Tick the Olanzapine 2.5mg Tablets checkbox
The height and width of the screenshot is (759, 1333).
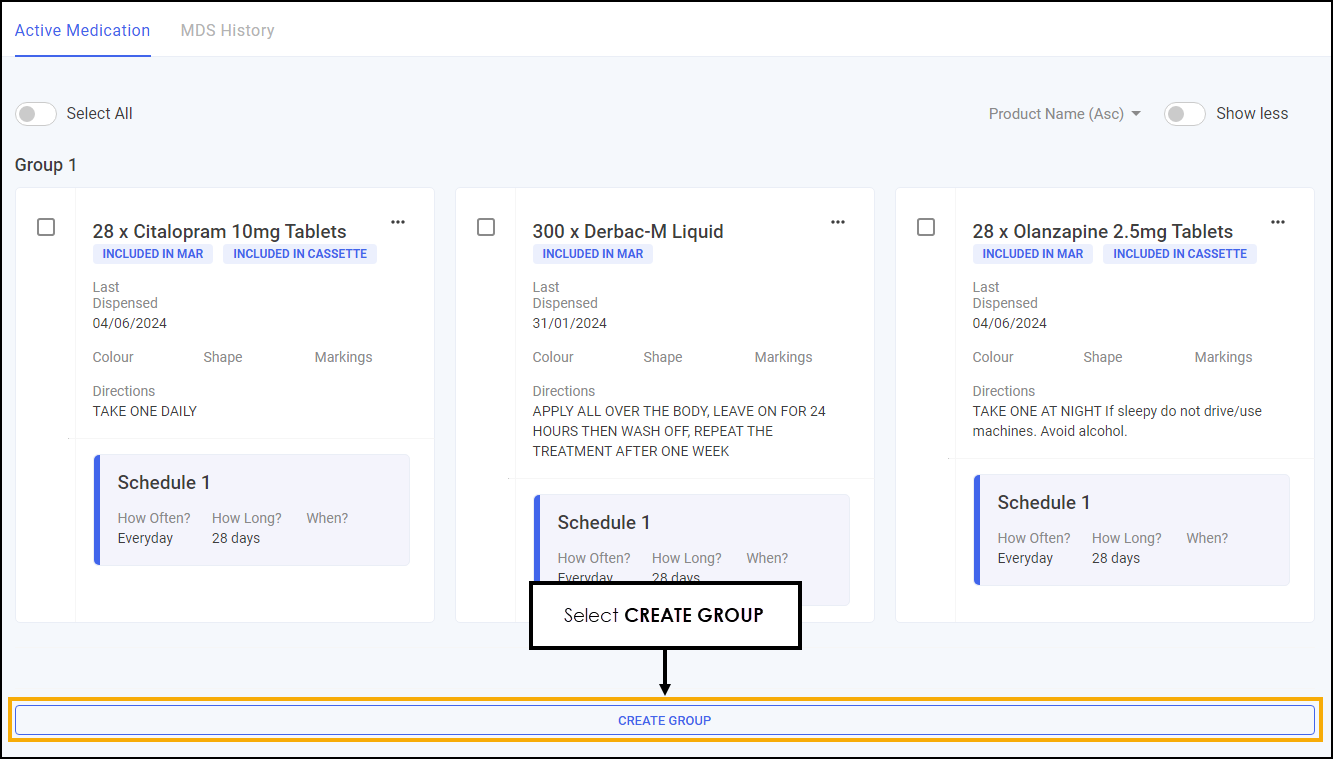coord(926,227)
